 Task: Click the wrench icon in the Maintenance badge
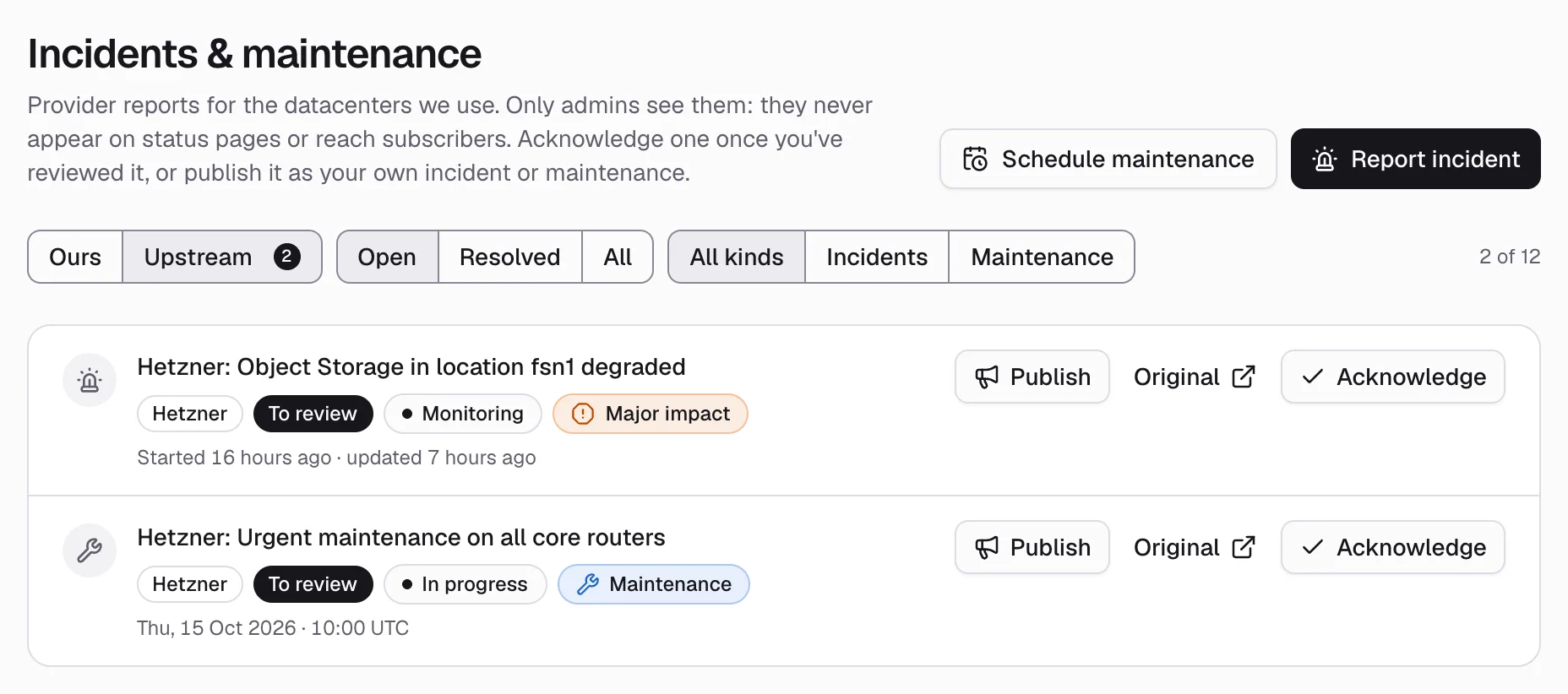(588, 584)
